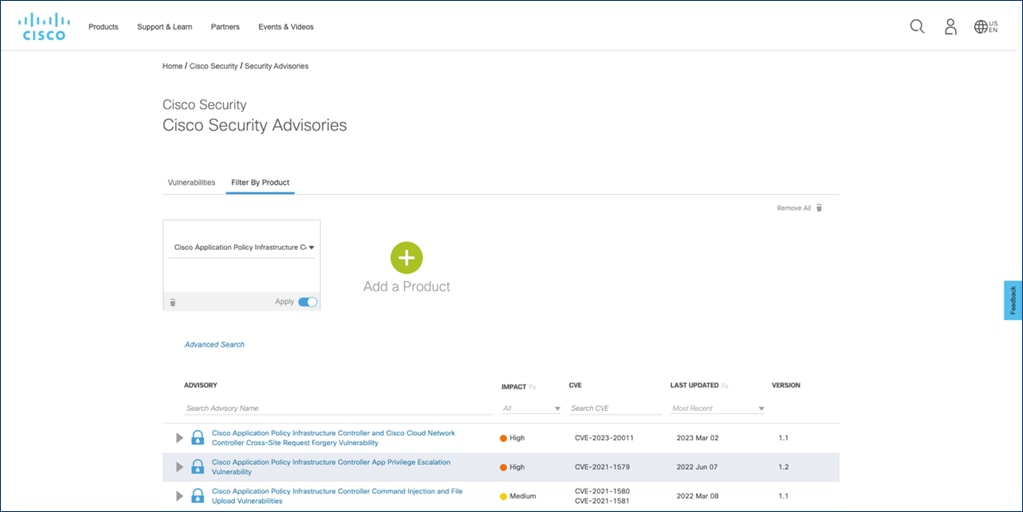The image size is (1023, 512).
Task: Open the Support & Learn menu
Action: click(x=164, y=27)
